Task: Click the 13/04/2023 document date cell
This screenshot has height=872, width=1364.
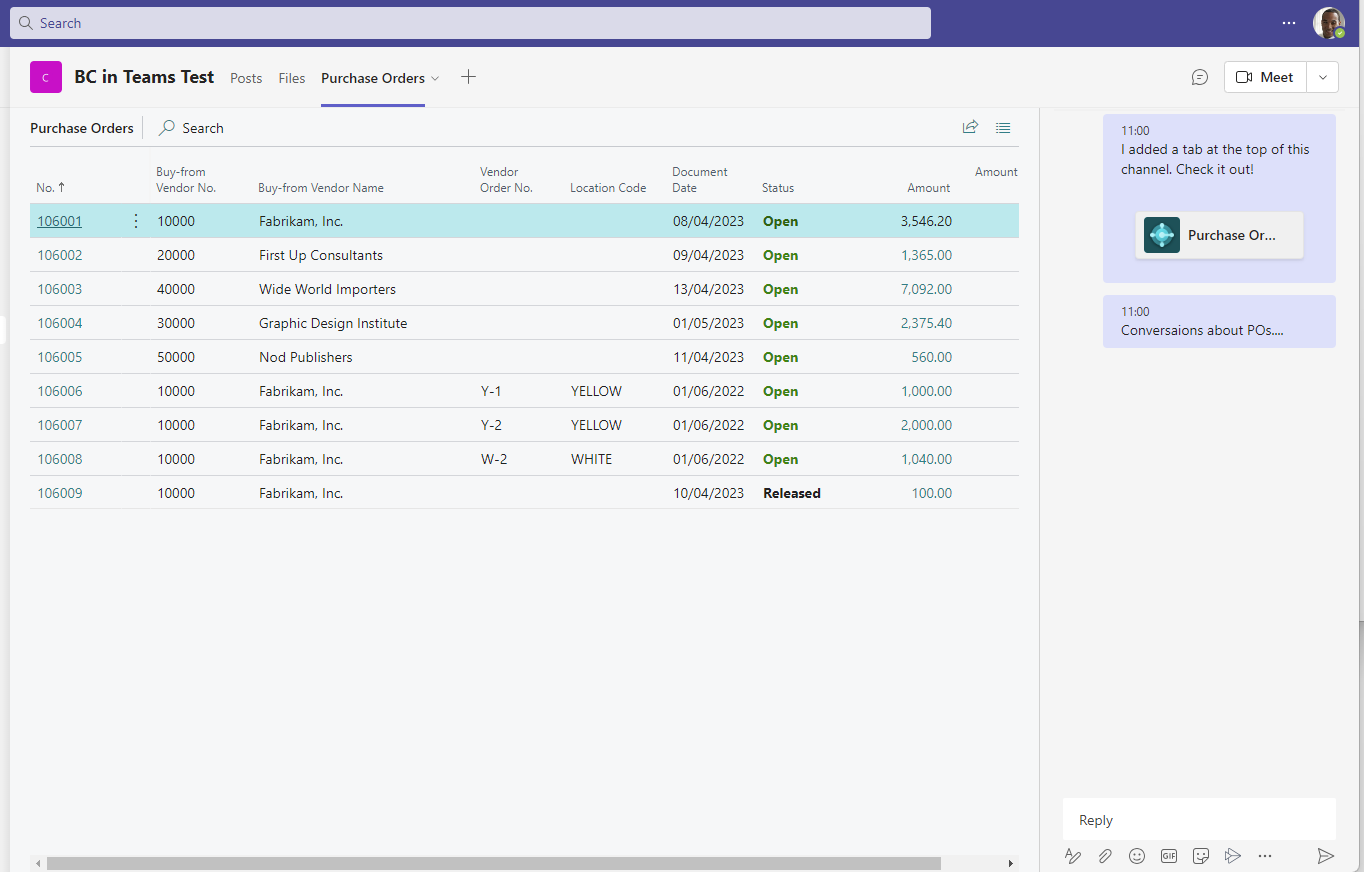Action: click(x=708, y=289)
